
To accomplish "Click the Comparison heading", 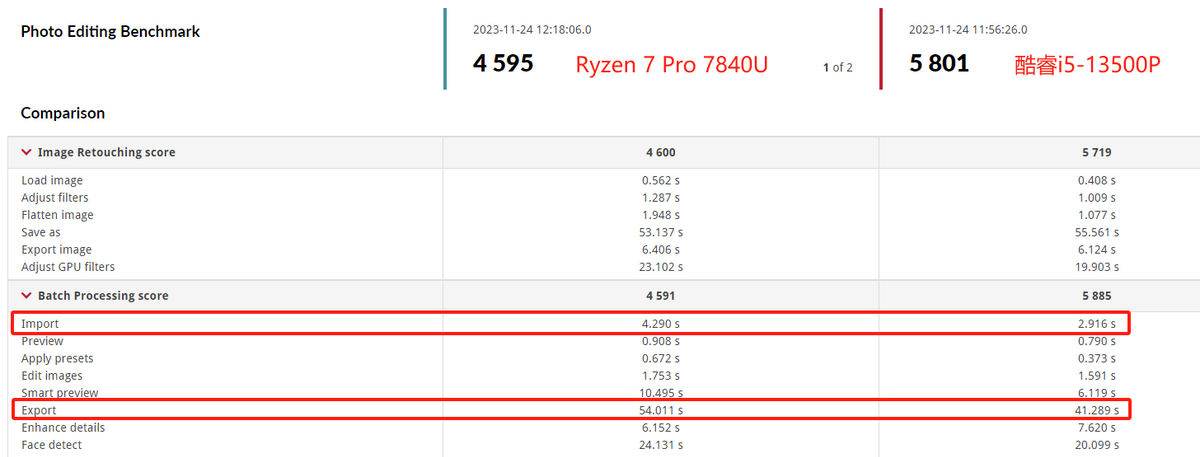I will click(x=63, y=113).
